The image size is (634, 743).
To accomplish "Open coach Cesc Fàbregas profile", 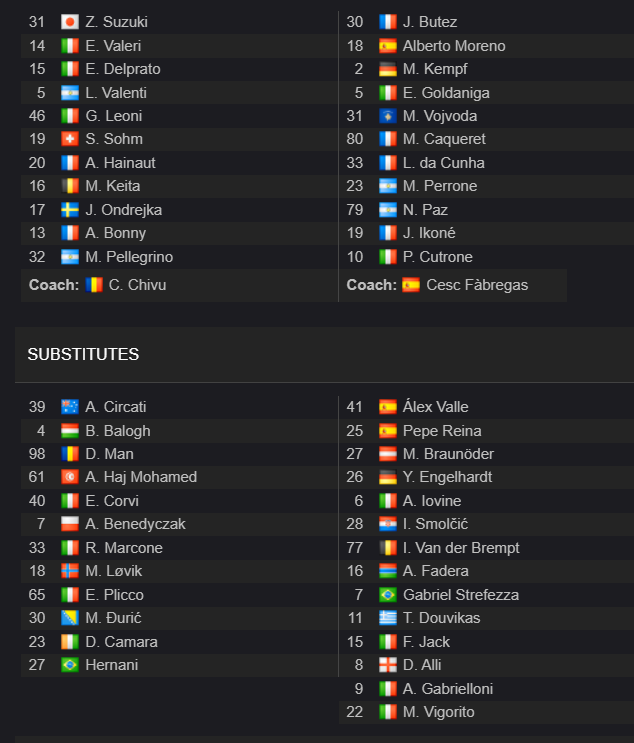I will pyautogui.click(x=477, y=285).
